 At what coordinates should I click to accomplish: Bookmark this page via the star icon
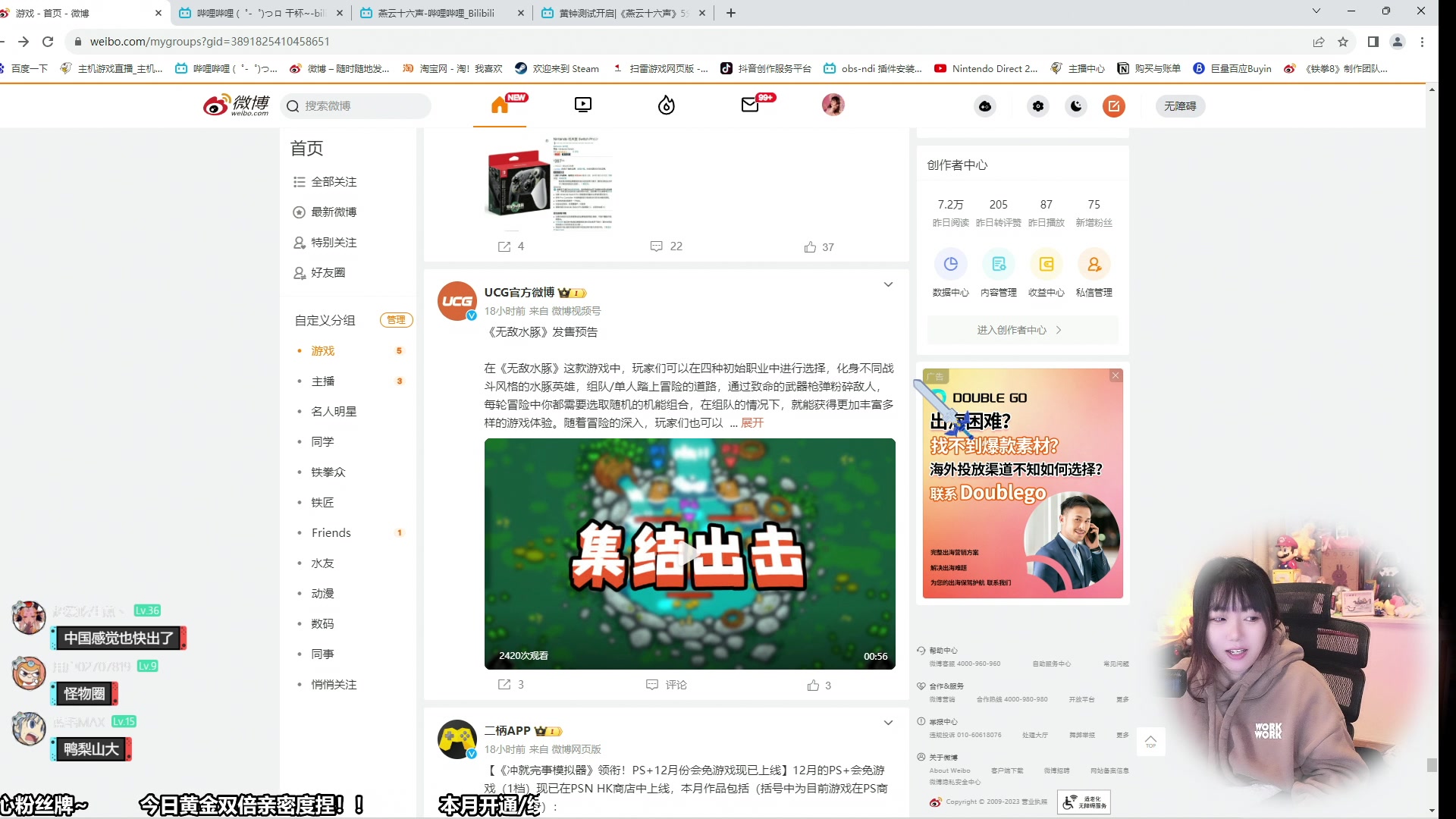[1343, 42]
